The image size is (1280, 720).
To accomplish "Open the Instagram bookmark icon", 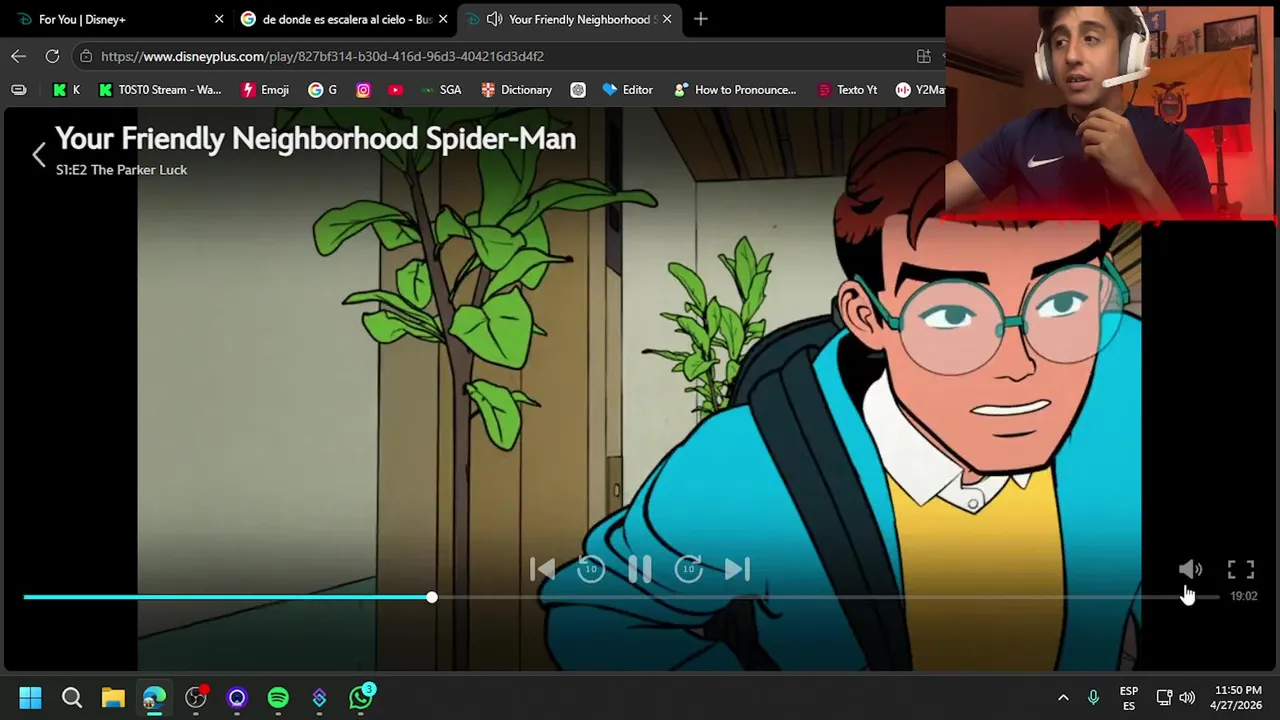I will click(x=363, y=90).
